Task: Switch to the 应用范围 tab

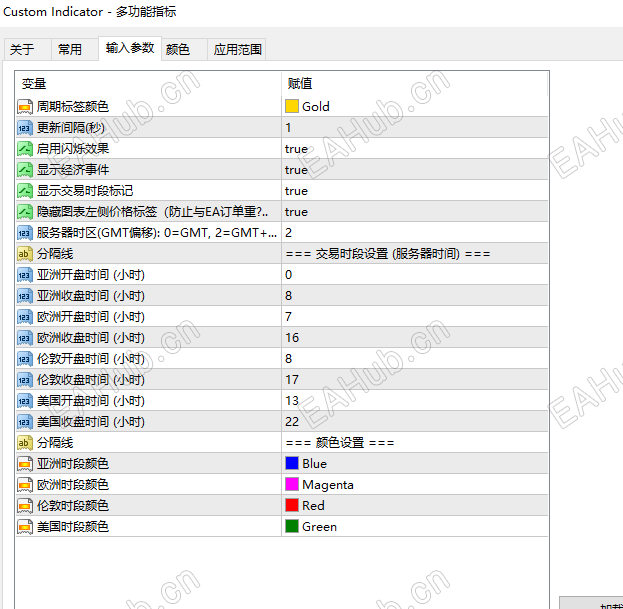Action: pyautogui.click(x=237, y=50)
